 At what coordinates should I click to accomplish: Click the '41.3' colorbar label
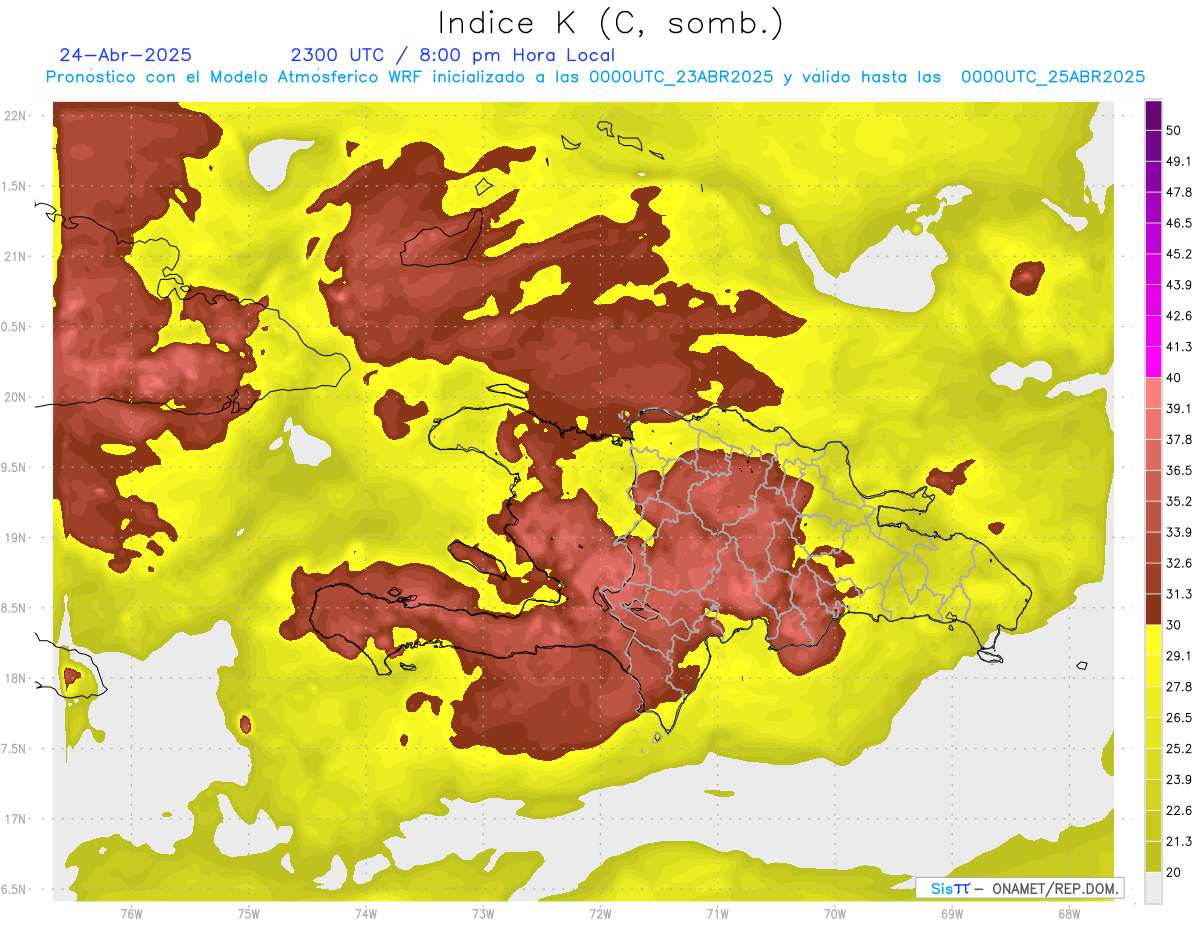(x=1179, y=347)
